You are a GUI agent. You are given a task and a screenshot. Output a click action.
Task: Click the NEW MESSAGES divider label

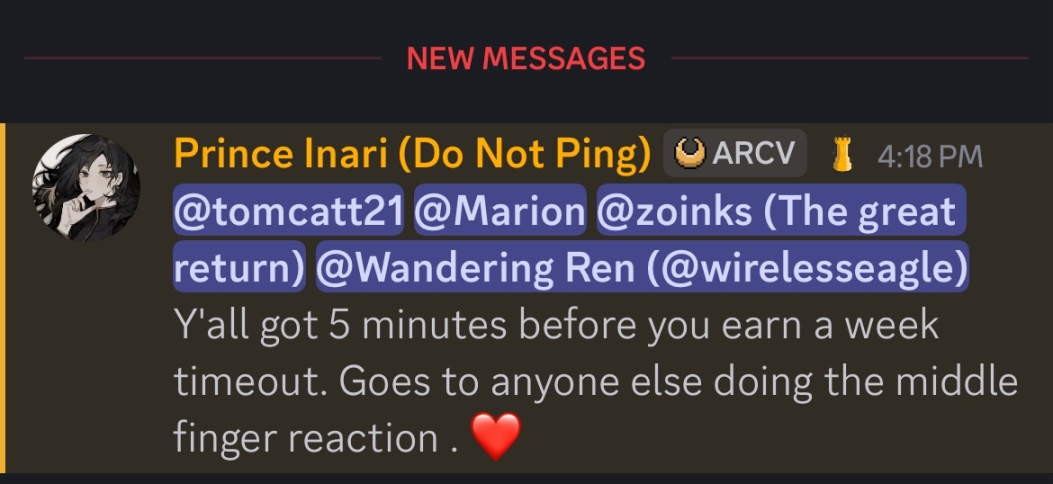tap(525, 58)
